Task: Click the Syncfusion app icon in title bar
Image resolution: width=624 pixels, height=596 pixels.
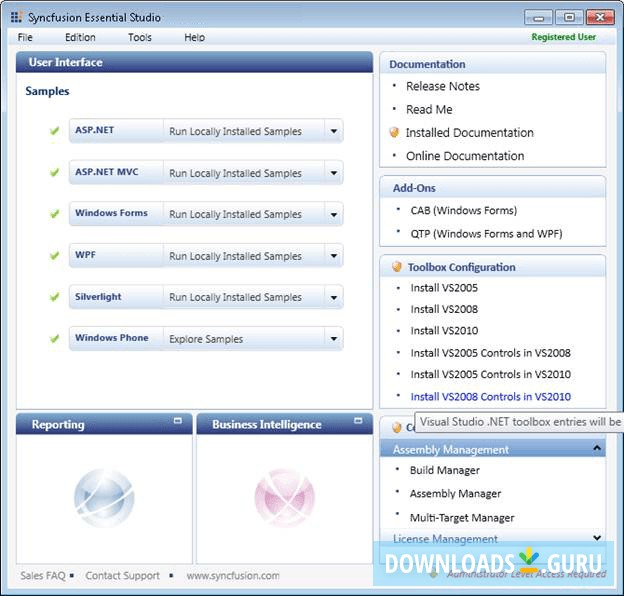Action: pyautogui.click(x=16, y=17)
